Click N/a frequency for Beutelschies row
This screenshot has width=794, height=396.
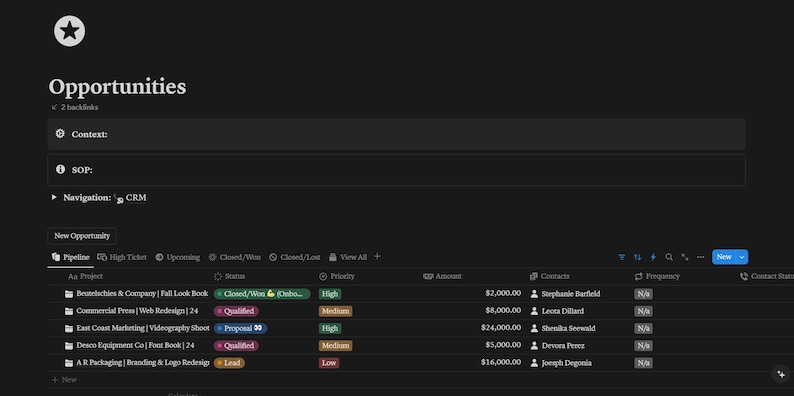point(643,294)
